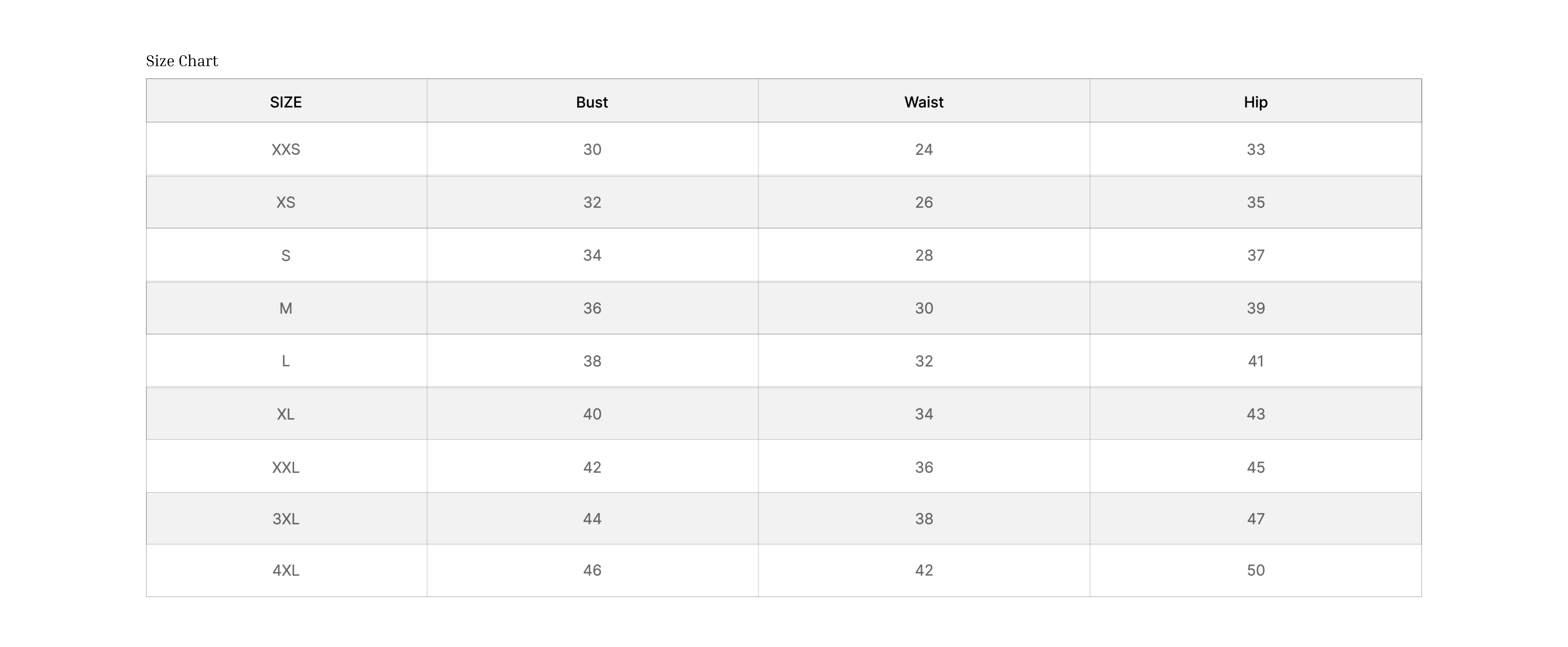Click the XS size label
The image size is (1568, 647).
[x=286, y=202]
